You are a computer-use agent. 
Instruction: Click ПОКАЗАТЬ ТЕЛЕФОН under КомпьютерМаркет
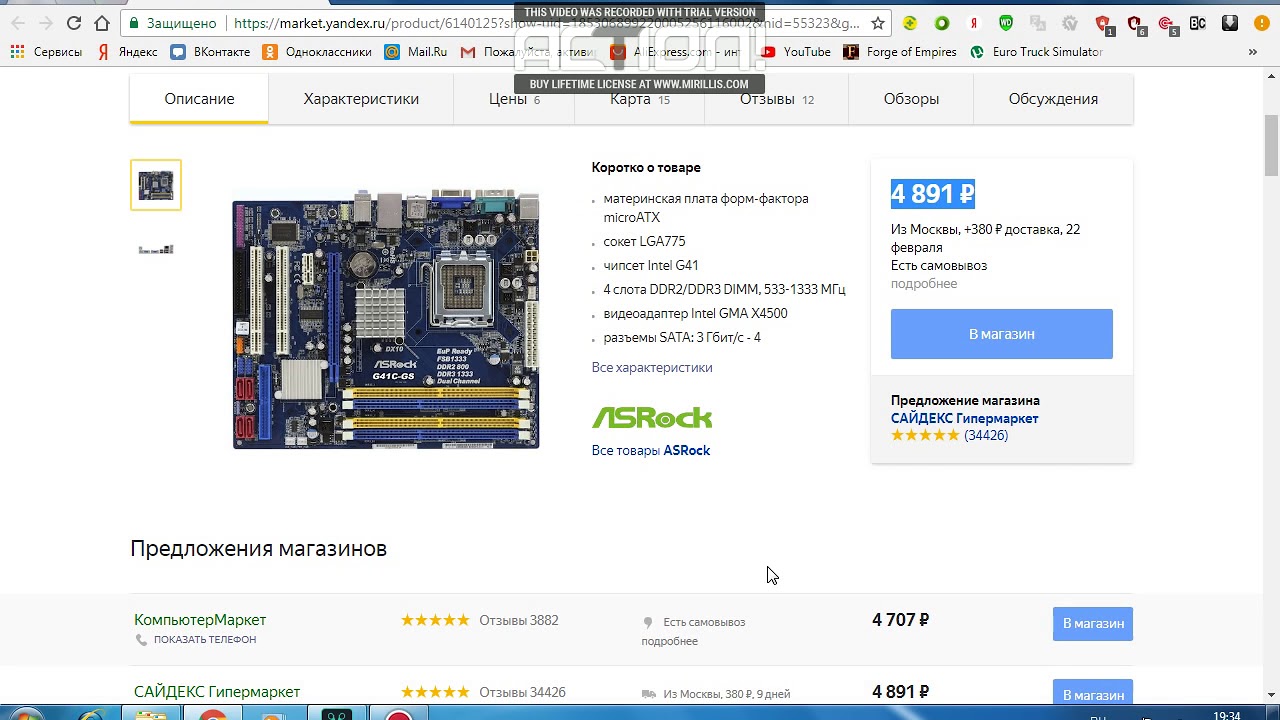204,639
